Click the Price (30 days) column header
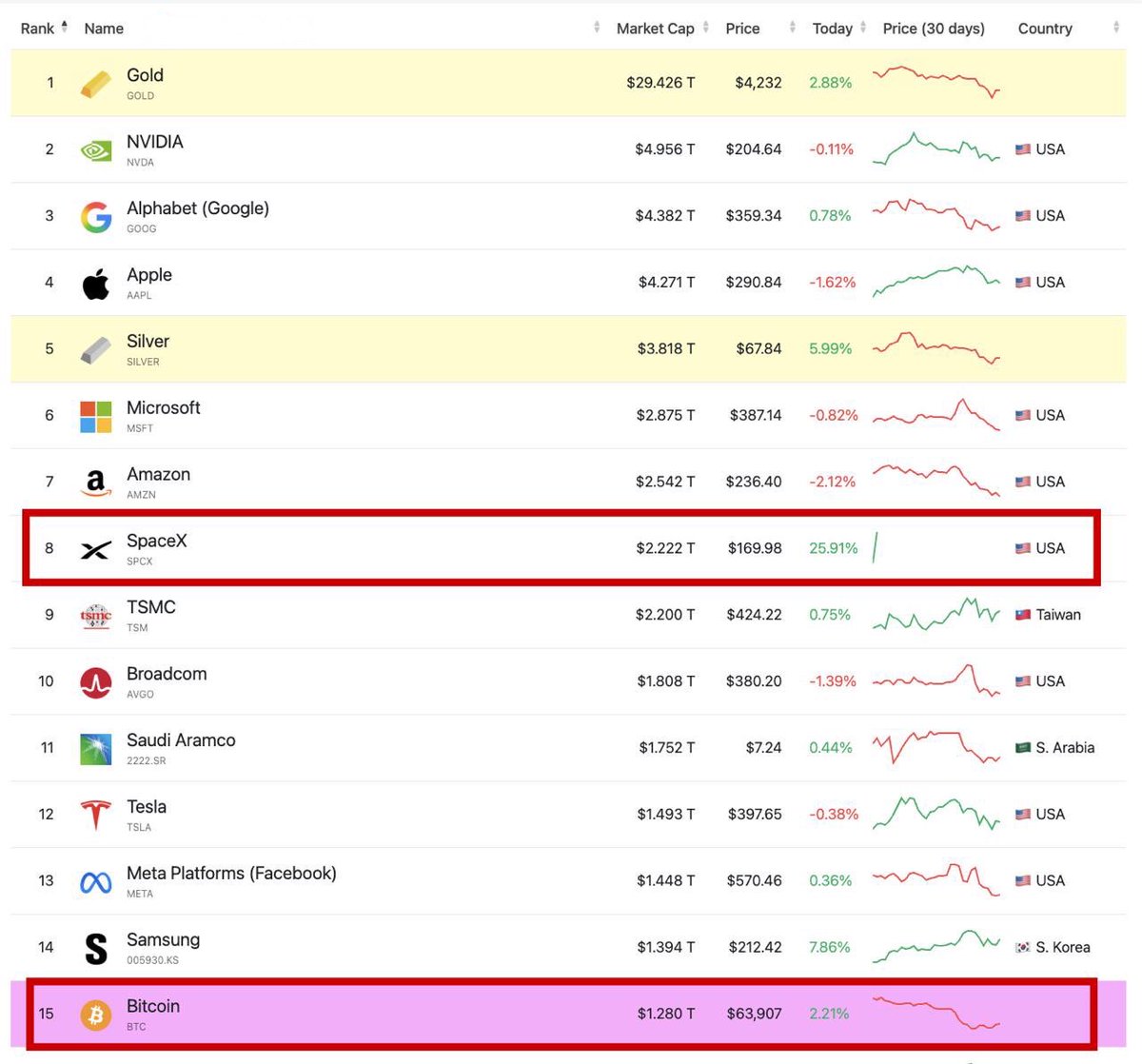Screen dimensions: 1142x1064 point(934,29)
